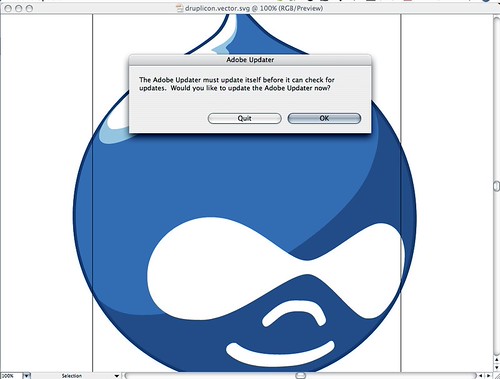Click the Adobe Updater dialog title
Viewport: 500px width, 379px height.
pos(250,60)
